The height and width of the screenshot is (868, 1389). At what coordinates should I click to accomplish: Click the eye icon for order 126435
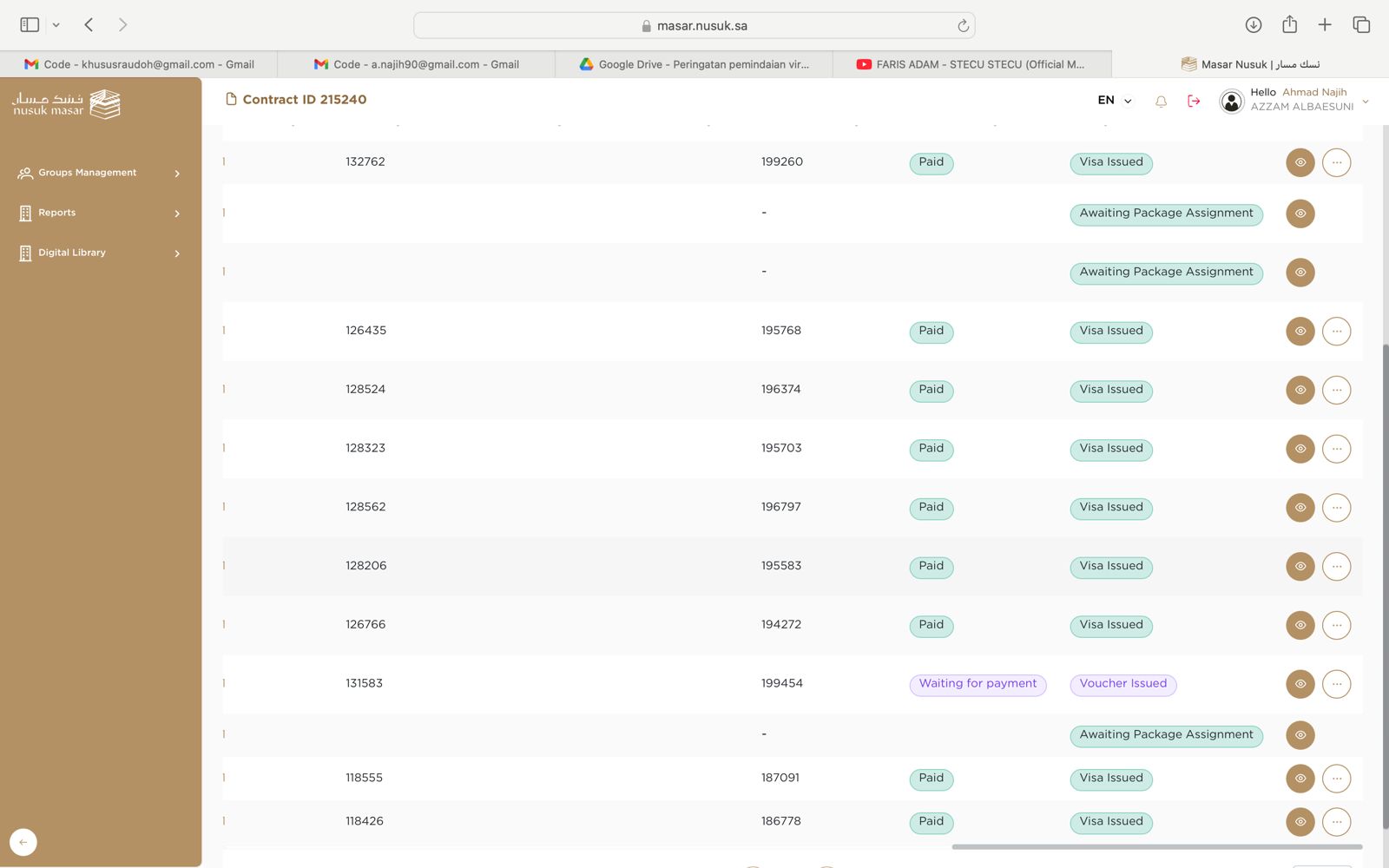(x=1300, y=331)
